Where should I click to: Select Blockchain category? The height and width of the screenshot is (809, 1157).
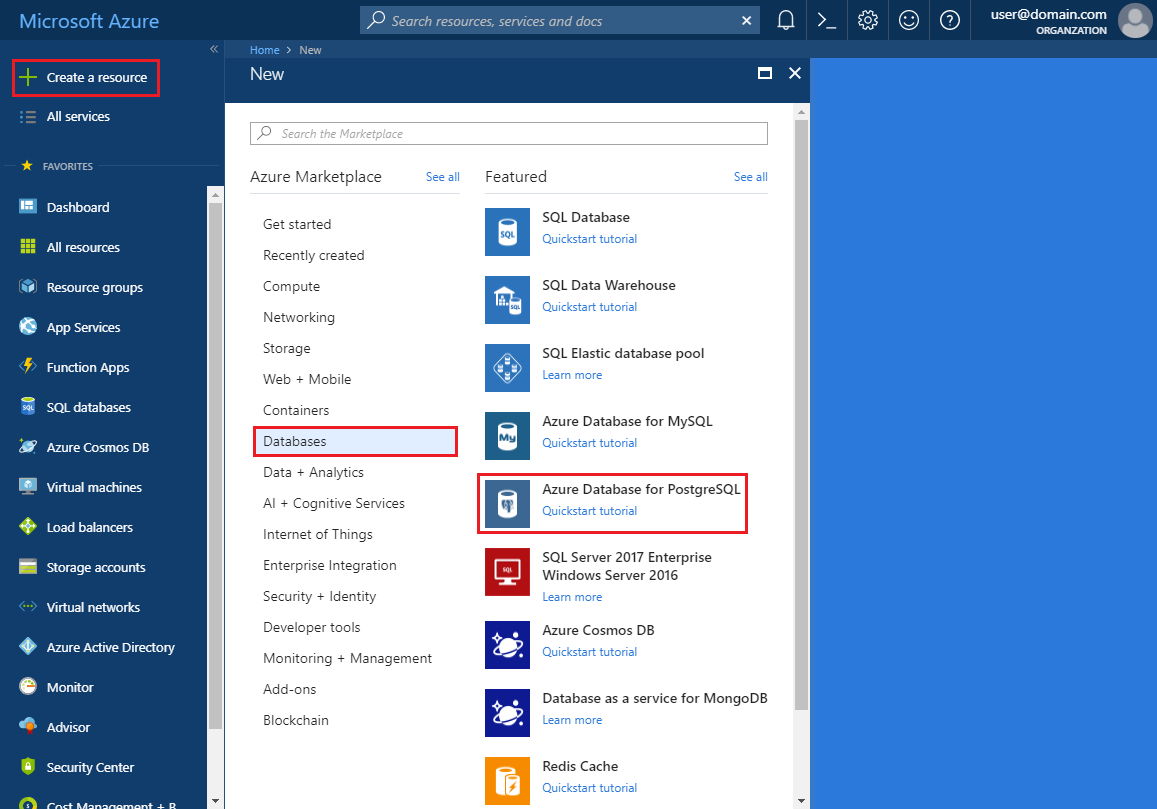coord(296,720)
